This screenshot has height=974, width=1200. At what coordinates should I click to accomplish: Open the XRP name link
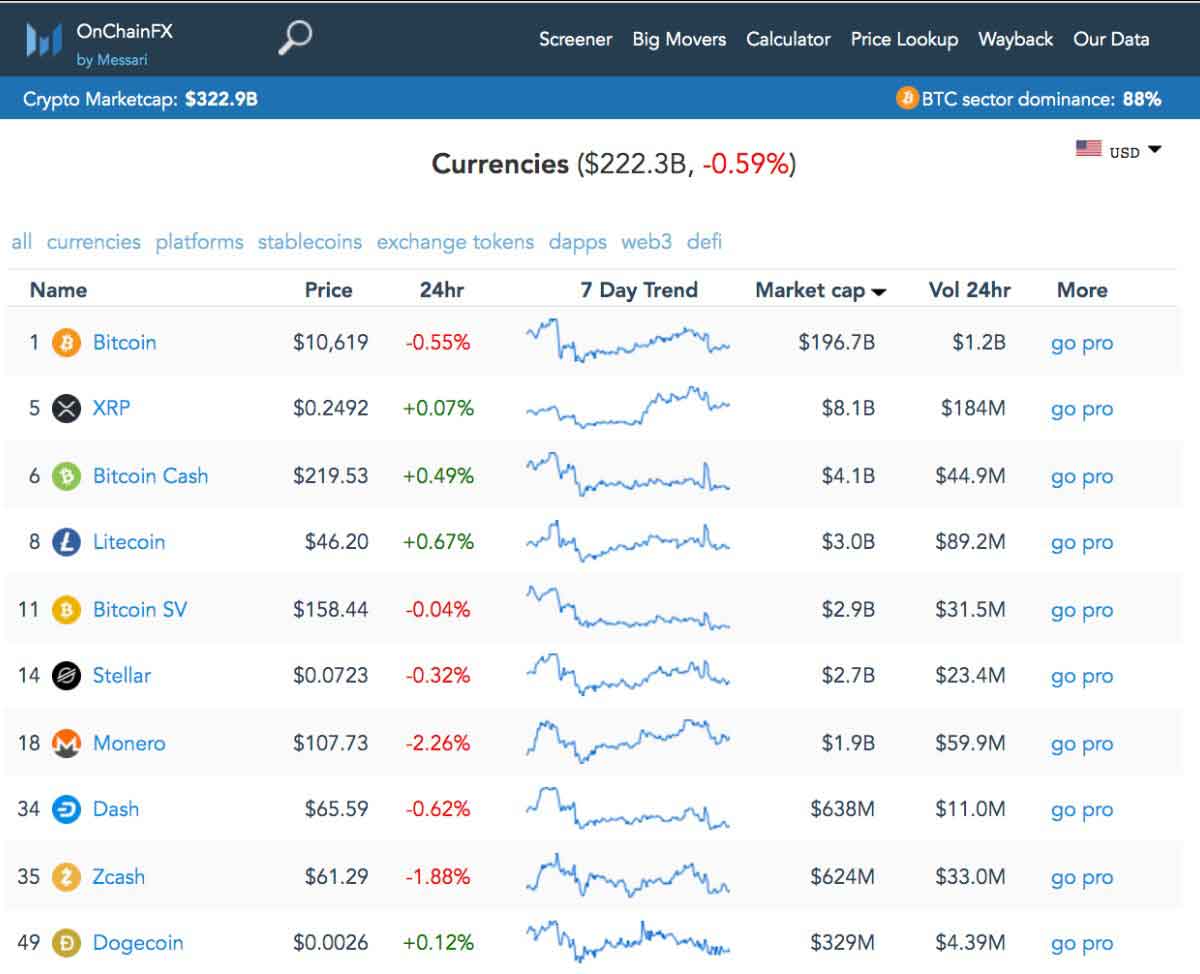pyautogui.click(x=111, y=408)
